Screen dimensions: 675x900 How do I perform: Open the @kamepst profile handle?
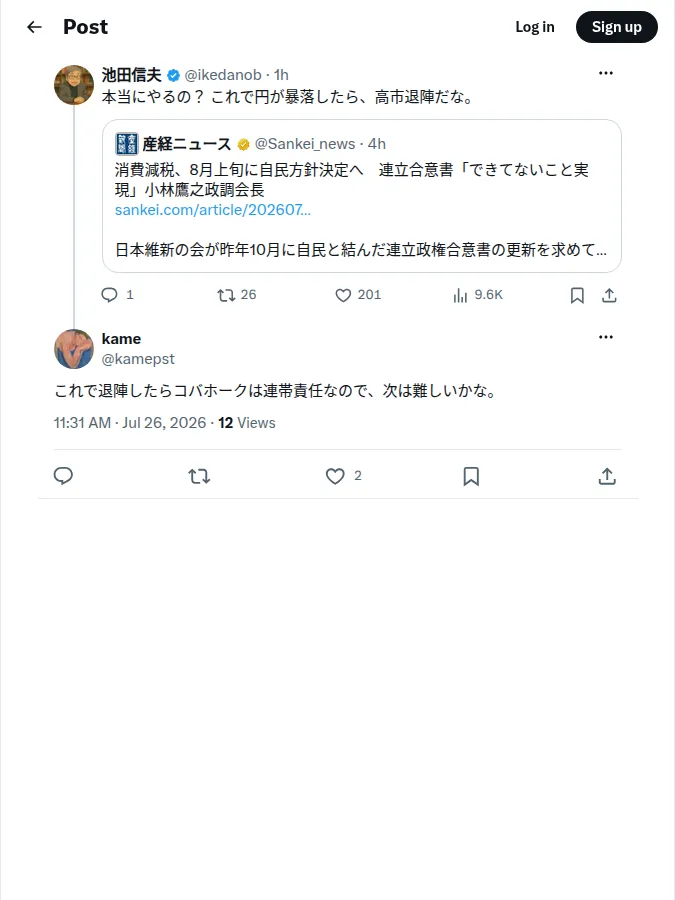pos(138,359)
